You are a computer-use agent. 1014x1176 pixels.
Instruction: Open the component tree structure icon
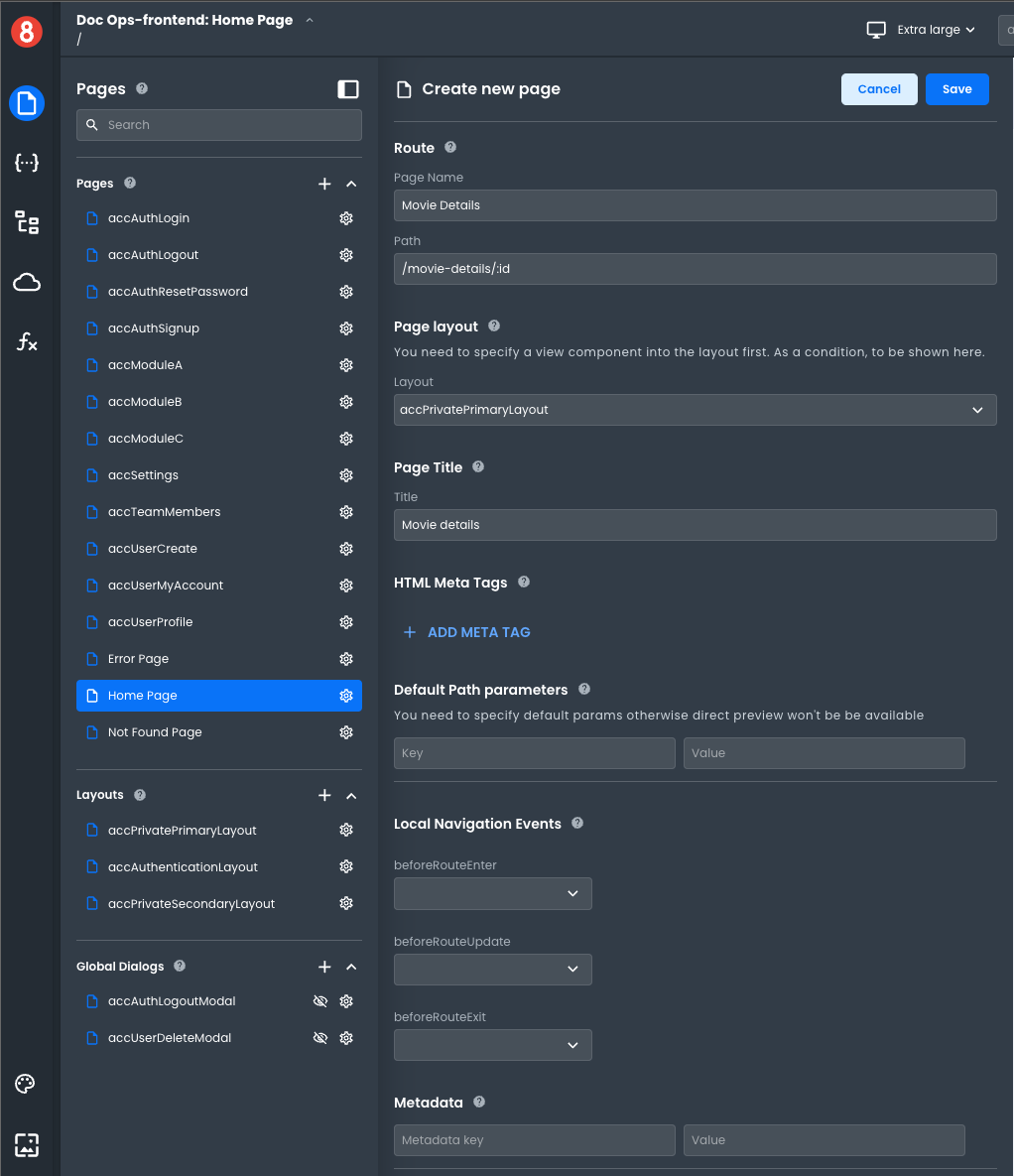coord(27,222)
